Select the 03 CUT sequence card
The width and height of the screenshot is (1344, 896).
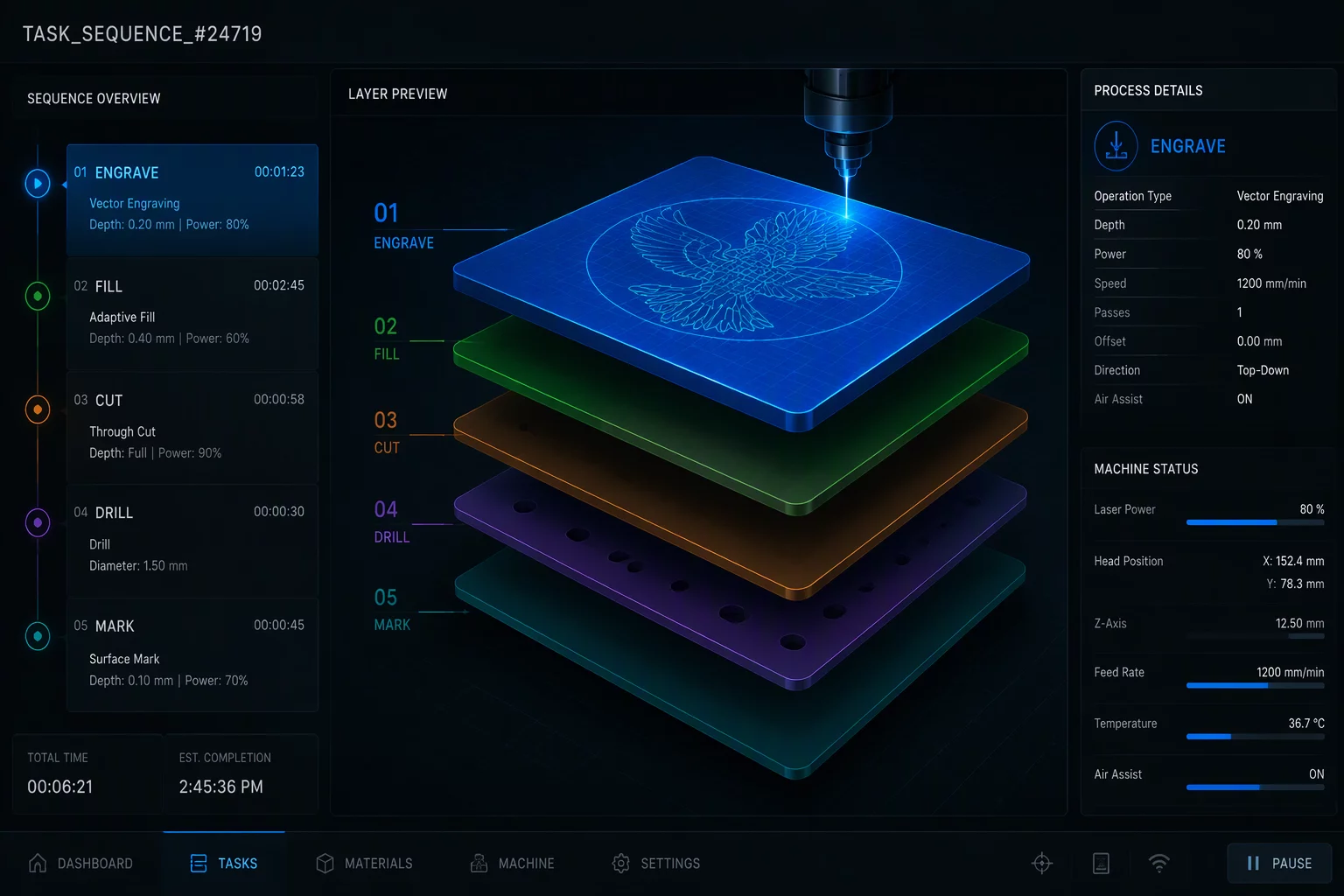point(192,427)
